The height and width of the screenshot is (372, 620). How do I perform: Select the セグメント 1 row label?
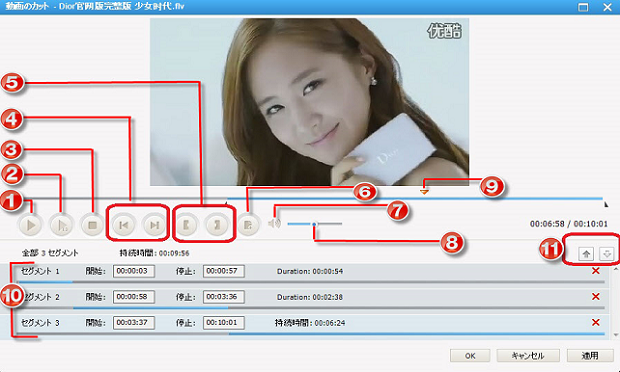coord(40,271)
